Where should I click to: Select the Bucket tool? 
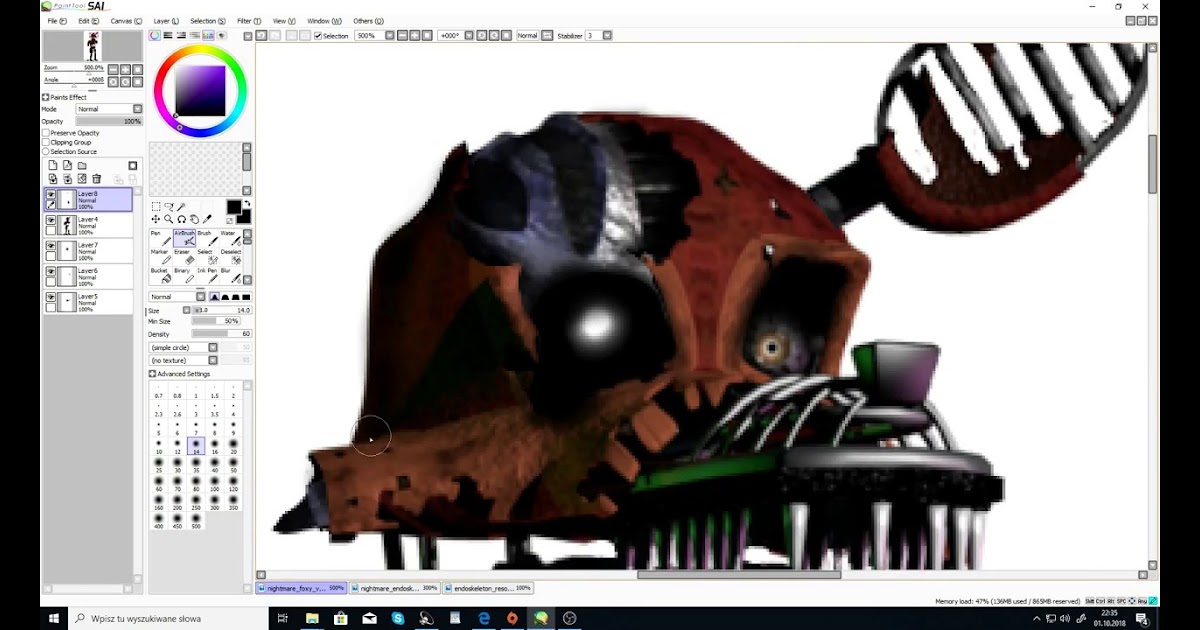(x=161, y=275)
